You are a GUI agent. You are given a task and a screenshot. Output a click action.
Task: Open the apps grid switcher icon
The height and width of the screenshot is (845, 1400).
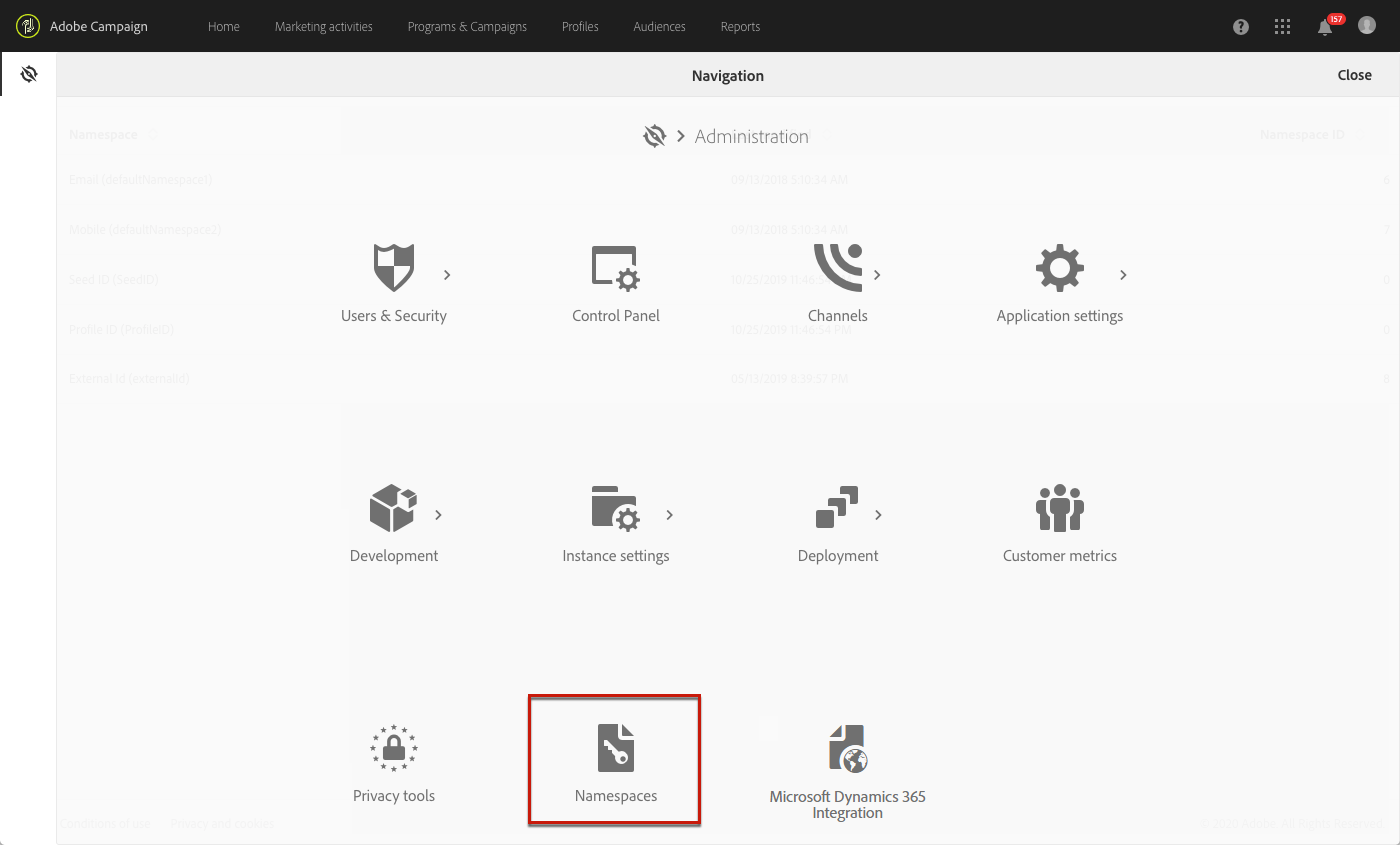tap(1283, 27)
